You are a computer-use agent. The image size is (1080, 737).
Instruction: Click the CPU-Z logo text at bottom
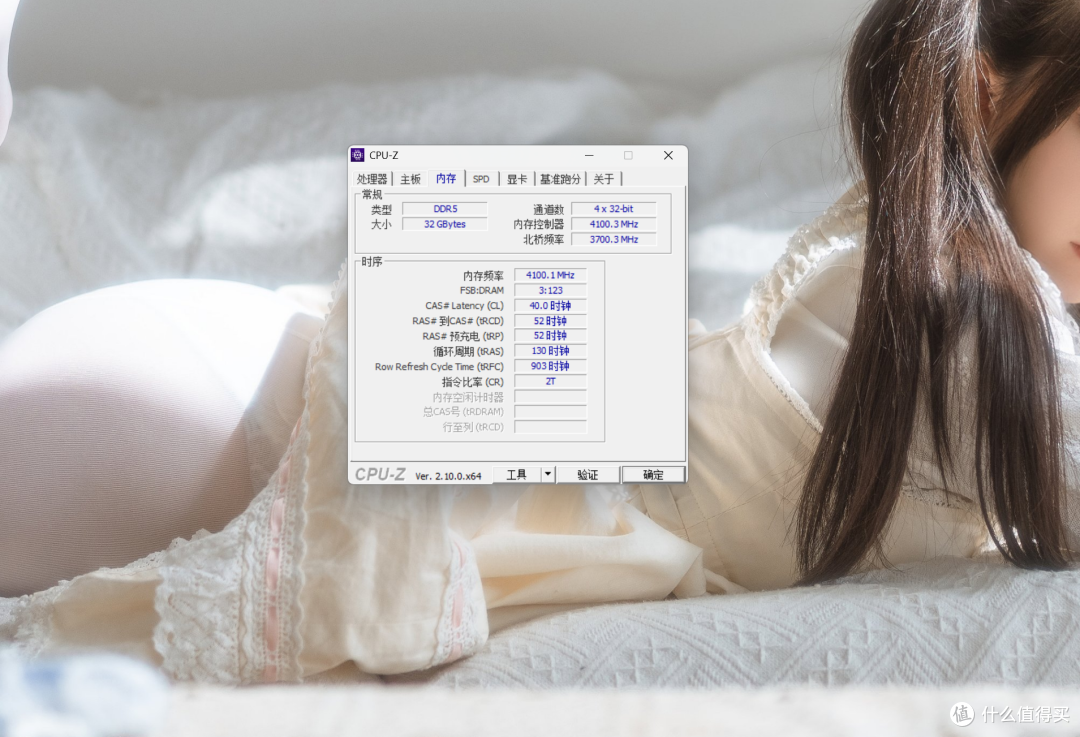[380, 474]
